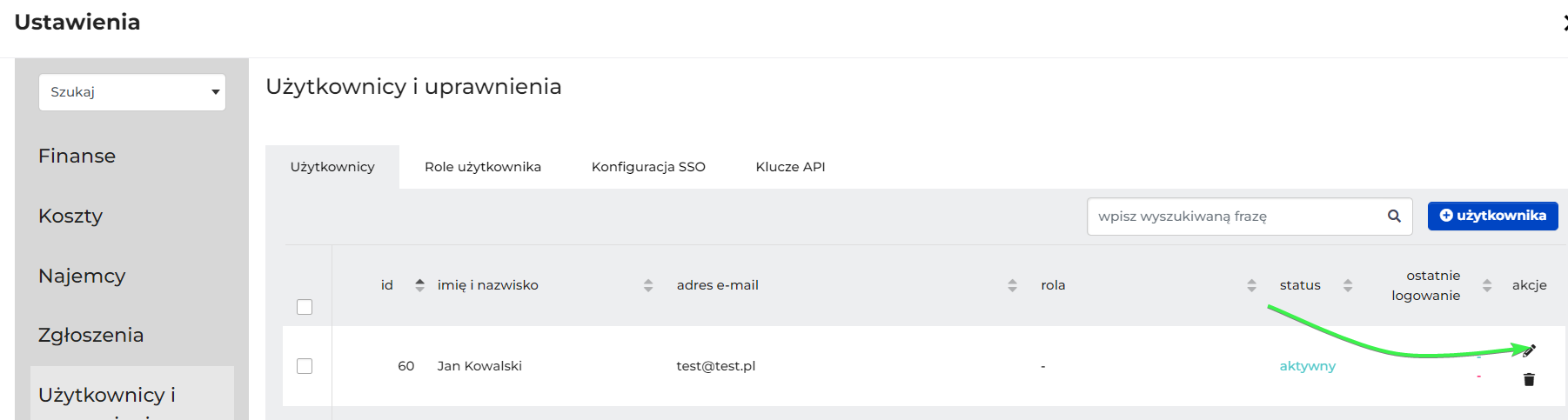Image resolution: width=1568 pixels, height=420 pixels.
Task: Click the pencil edit icon for Jan Kowalski
Action: [x=1530, y=350]
